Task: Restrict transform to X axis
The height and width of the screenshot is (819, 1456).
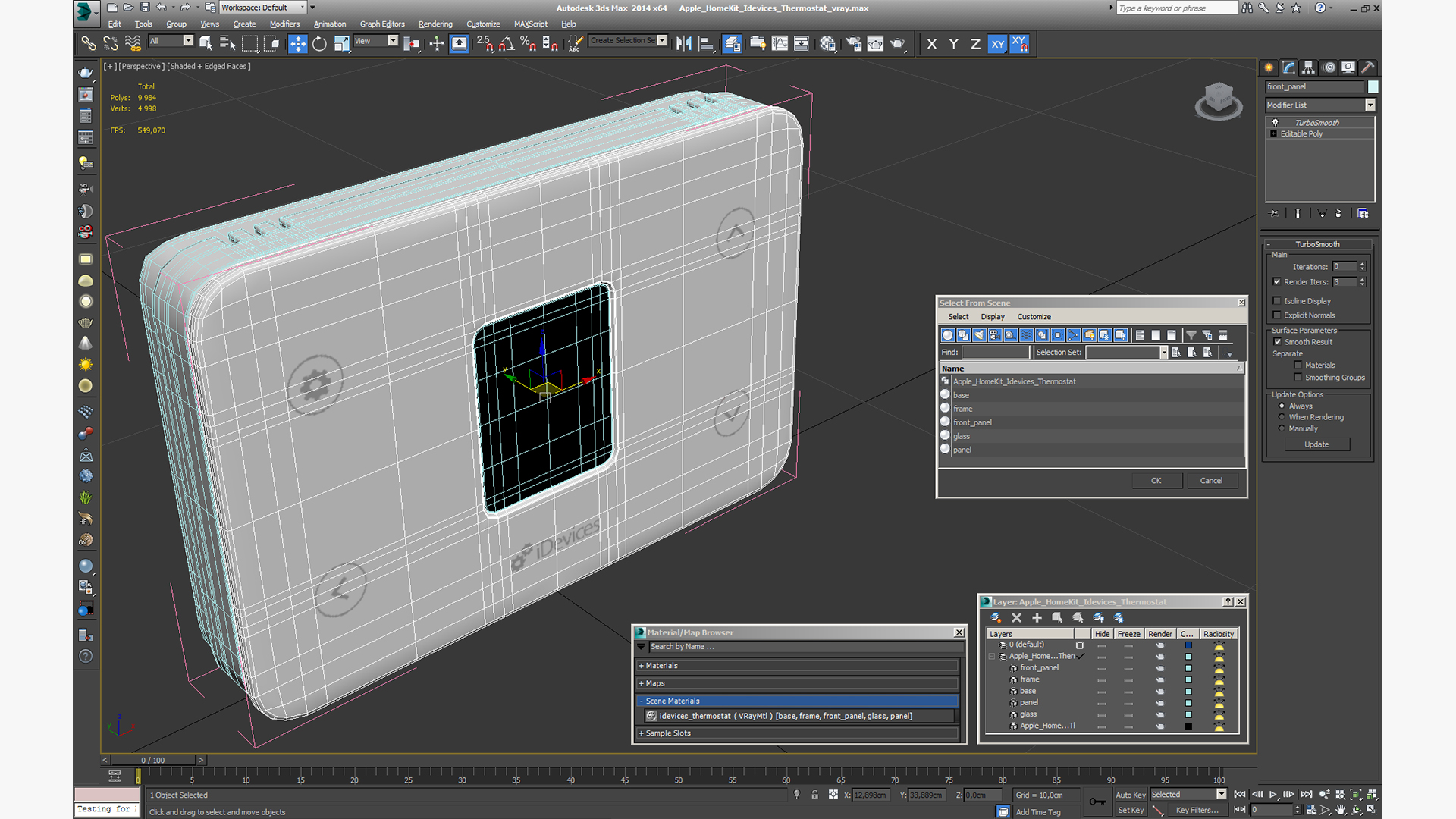Action: click(932, 44)
